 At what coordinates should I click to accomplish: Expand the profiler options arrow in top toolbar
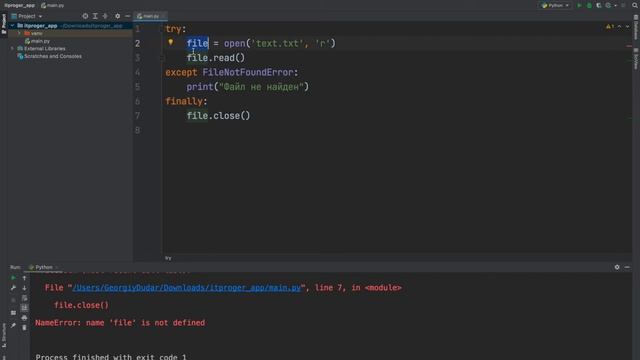[x=616, y=5]
